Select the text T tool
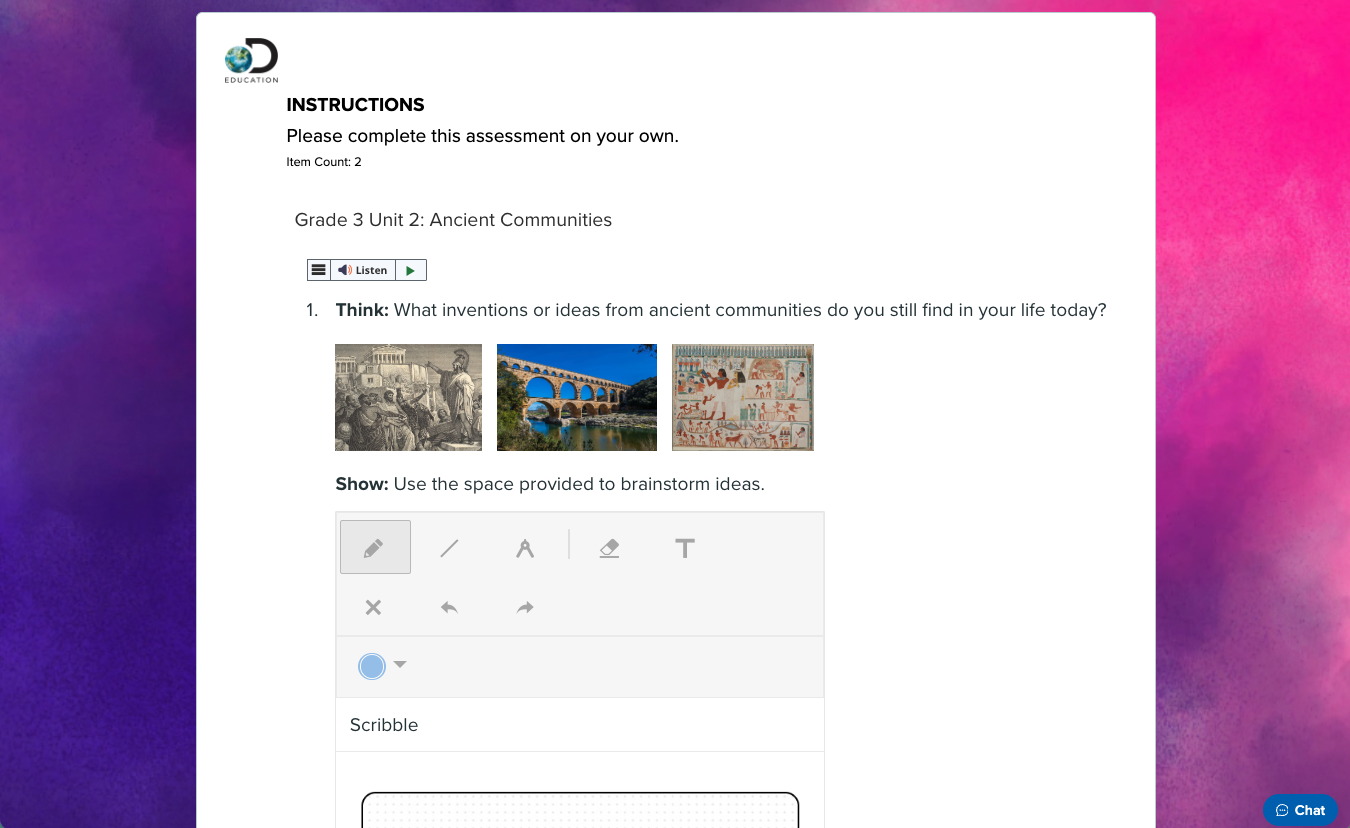Screen dimensions: 1350x828 [x=685, y=547]
